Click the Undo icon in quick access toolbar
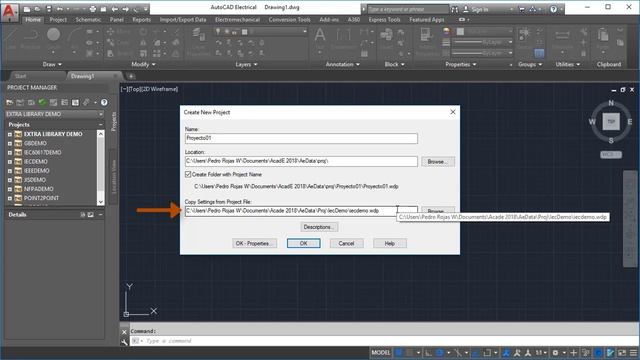The width and height of the screenshot is (640, 360). click(60, 9)
